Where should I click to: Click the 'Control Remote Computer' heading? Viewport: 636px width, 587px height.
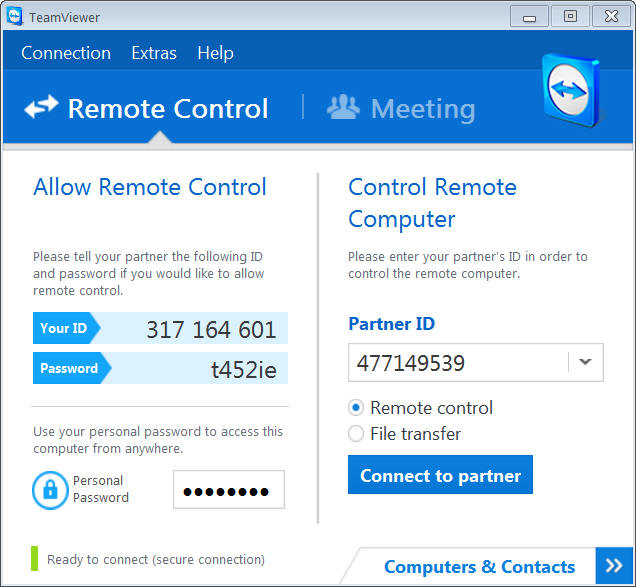432,203
